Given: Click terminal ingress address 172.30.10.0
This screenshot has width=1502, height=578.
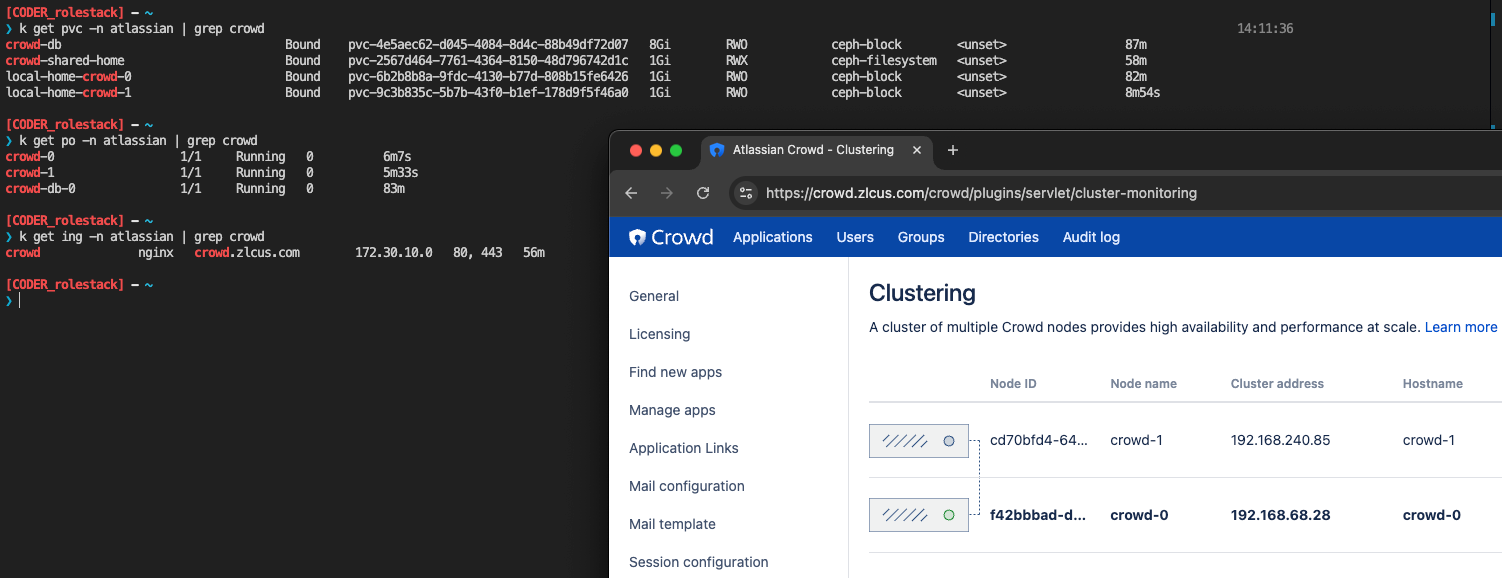Looking at the screenshot, I should click(x=394, y=253).
